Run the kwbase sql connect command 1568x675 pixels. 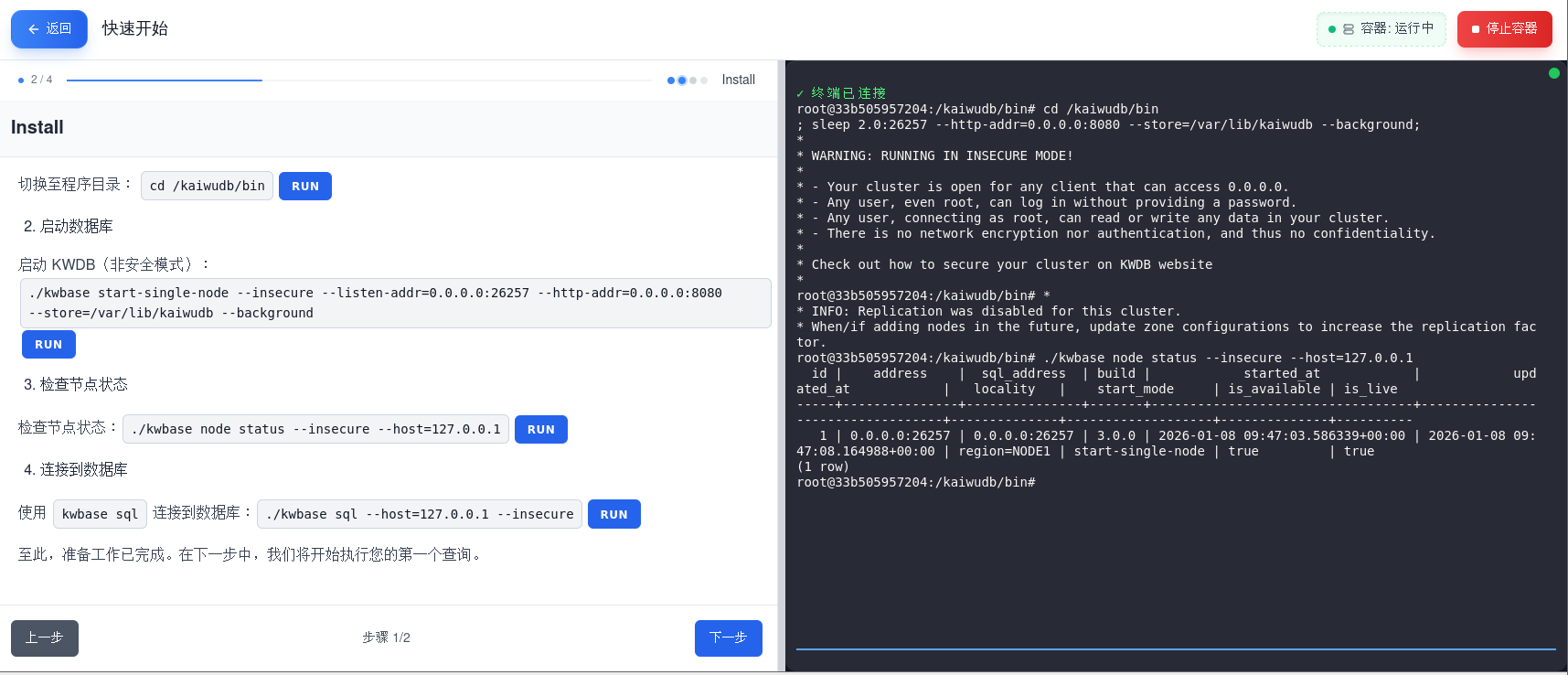[614, 514]
